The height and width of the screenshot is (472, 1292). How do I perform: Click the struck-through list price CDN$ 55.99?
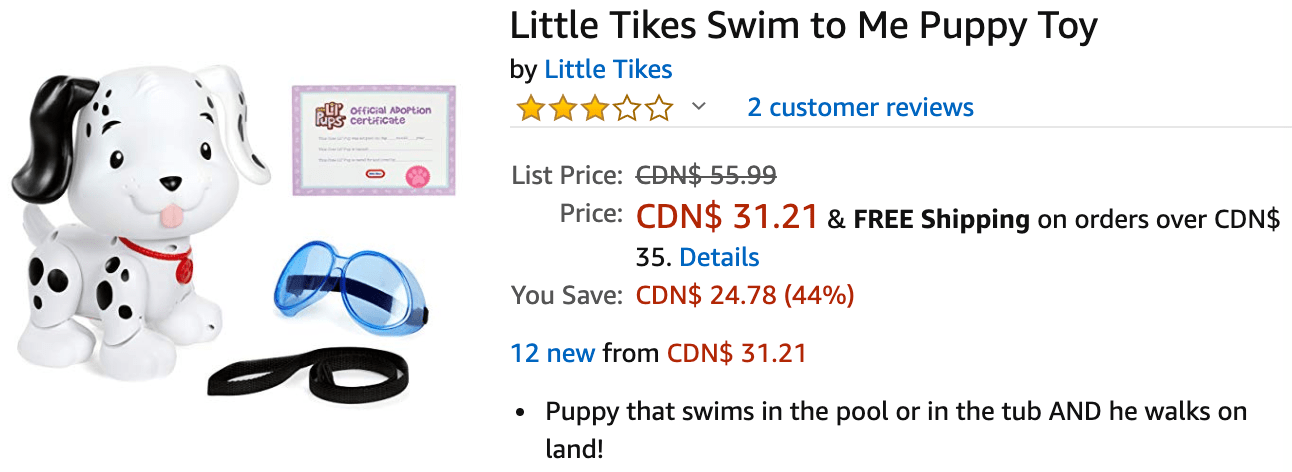[x=706, y=175]
